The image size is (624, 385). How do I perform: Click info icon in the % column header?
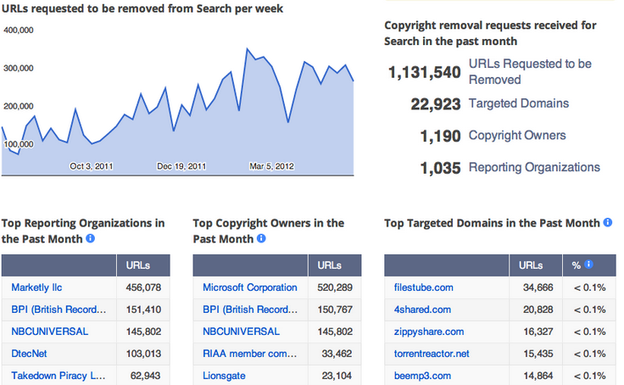pyautogui.click(x=589, y=264)
